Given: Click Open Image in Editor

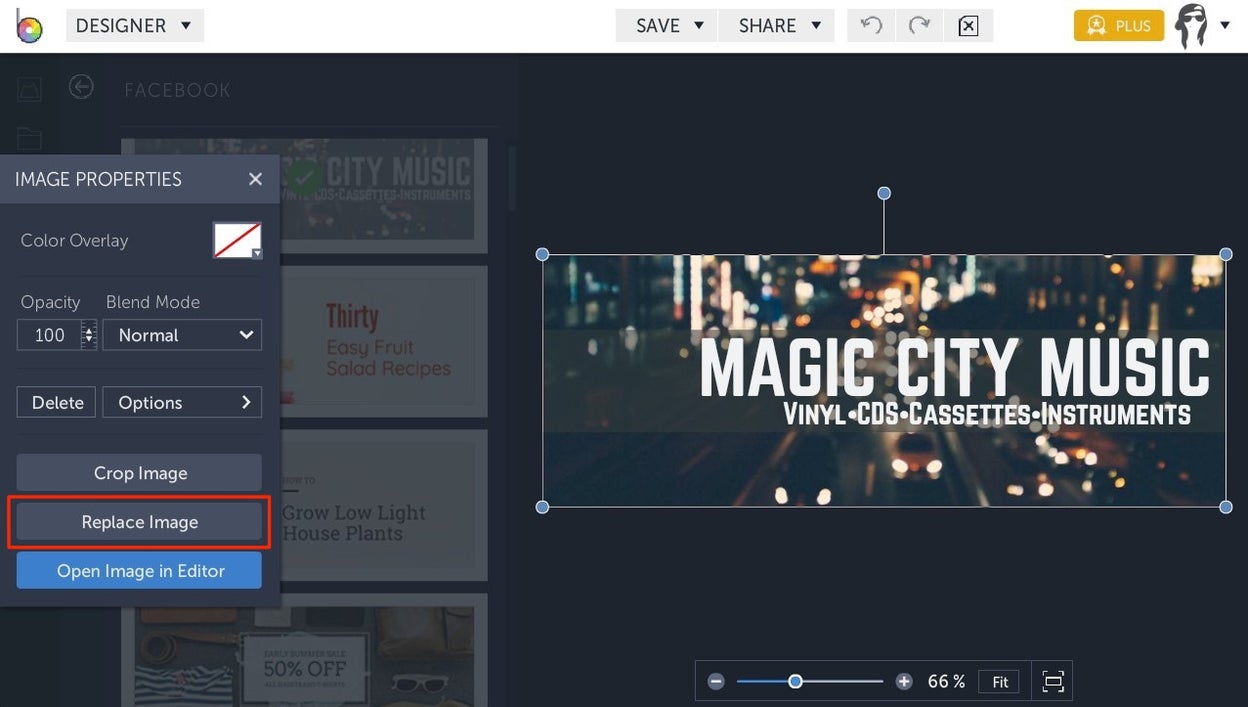Looking at the screenshot, I should click(138, 571).
